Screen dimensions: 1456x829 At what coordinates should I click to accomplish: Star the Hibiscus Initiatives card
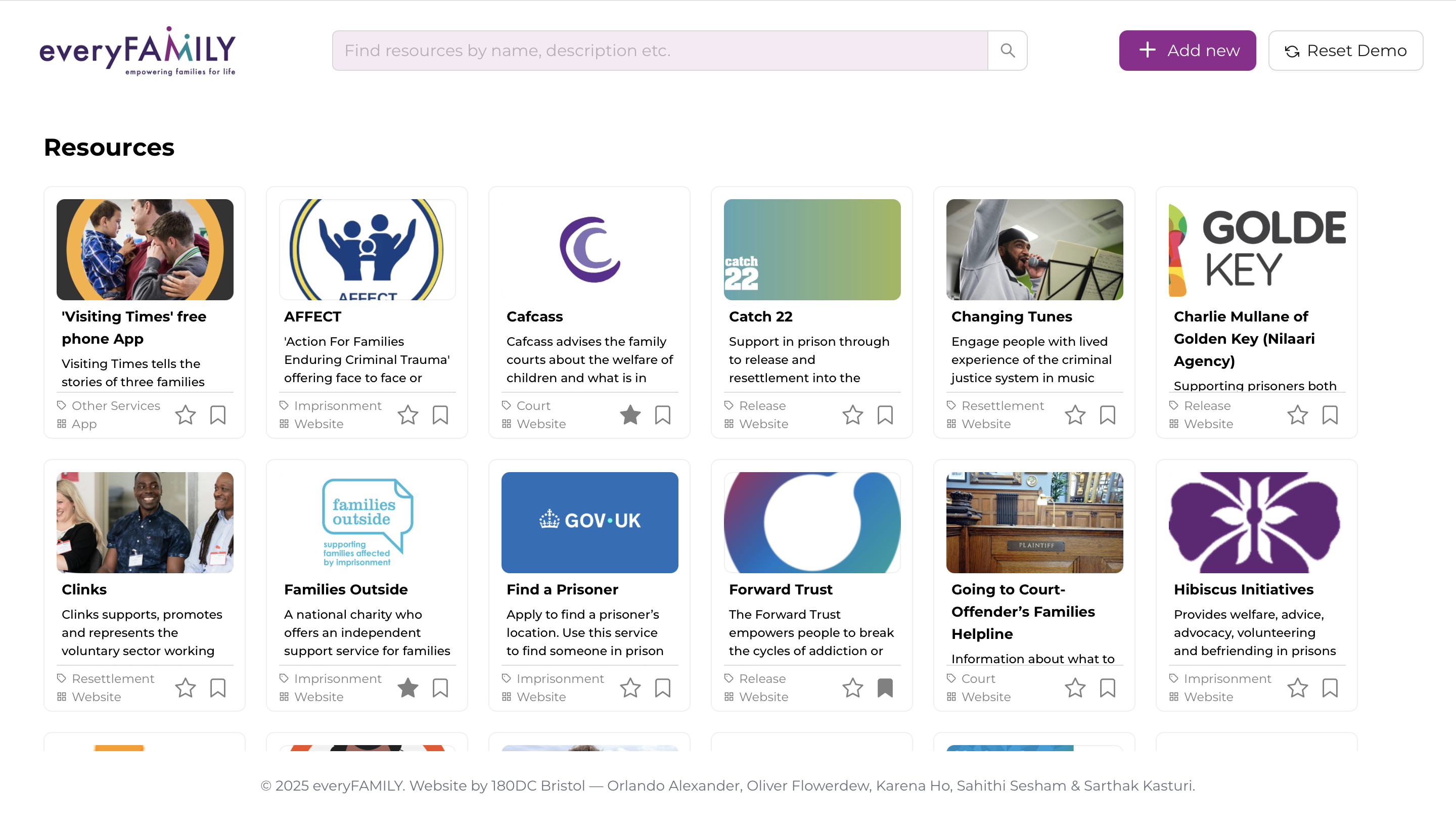tap(1297, 688)
